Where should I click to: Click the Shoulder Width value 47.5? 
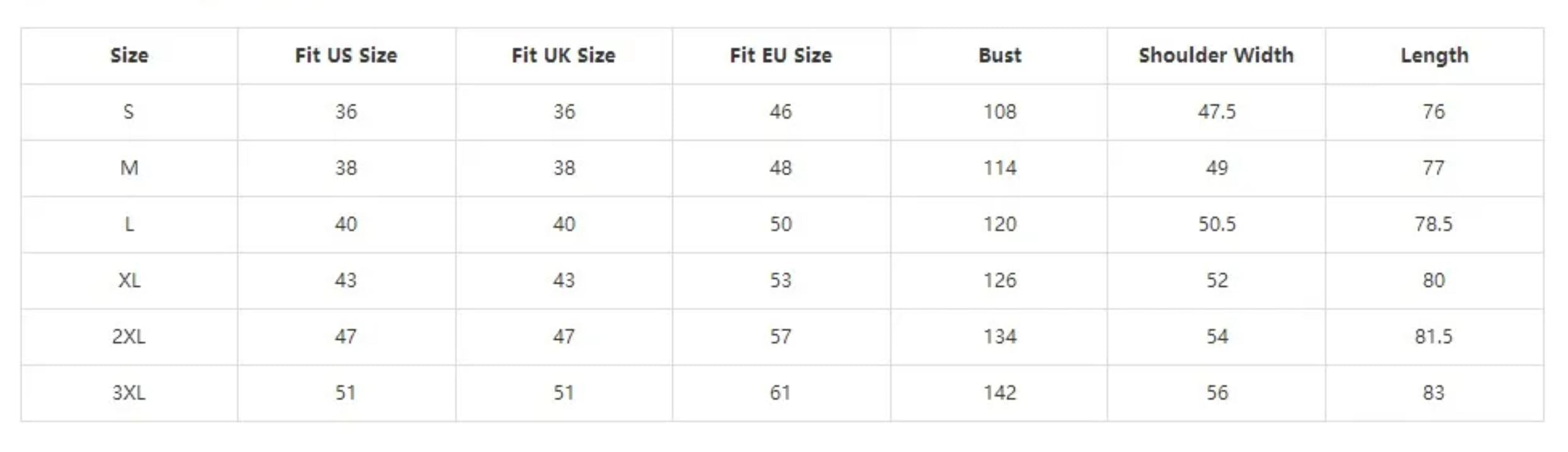[x=1217, y=112]
